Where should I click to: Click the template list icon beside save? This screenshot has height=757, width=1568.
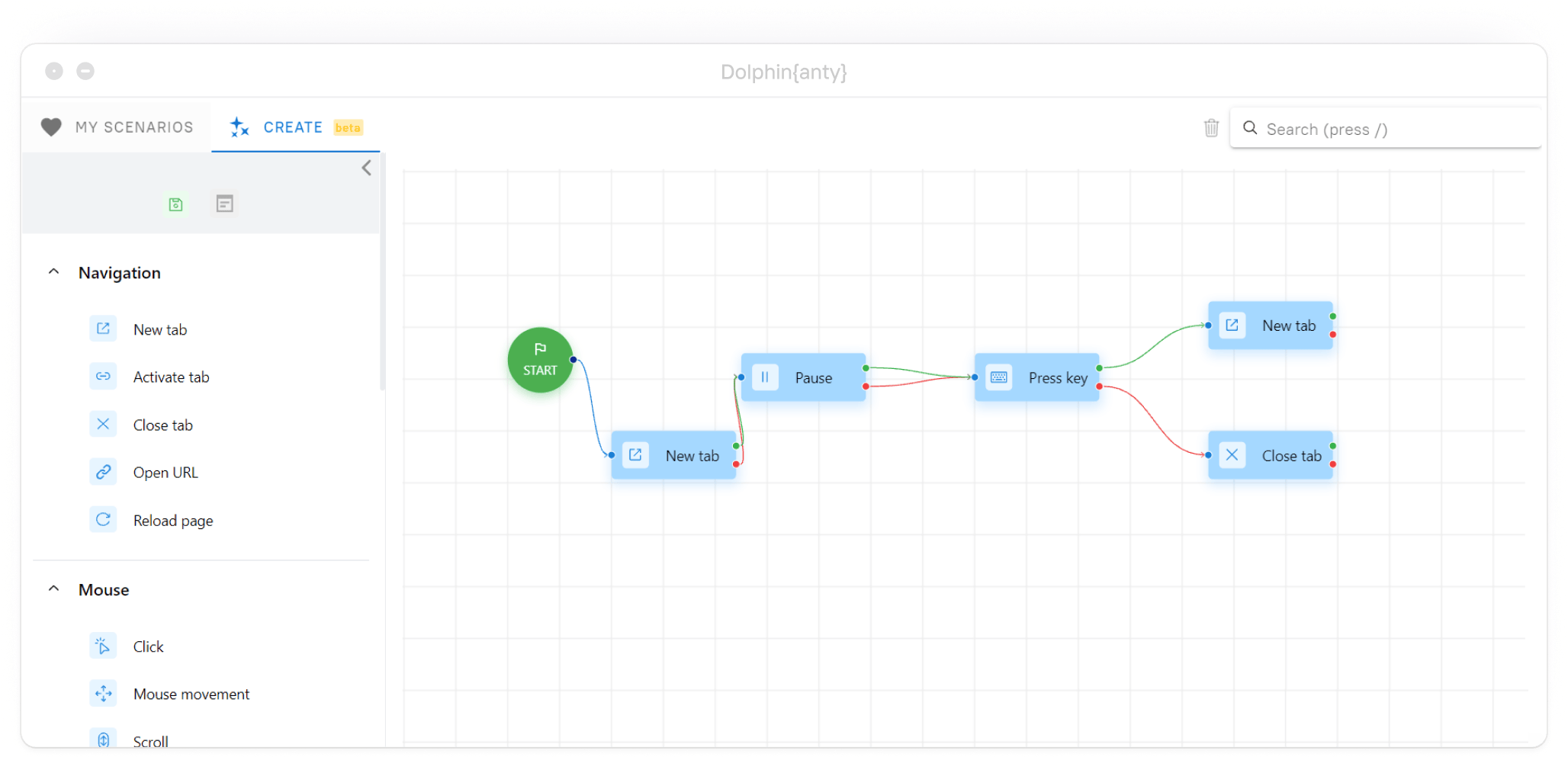coord(224,204)
